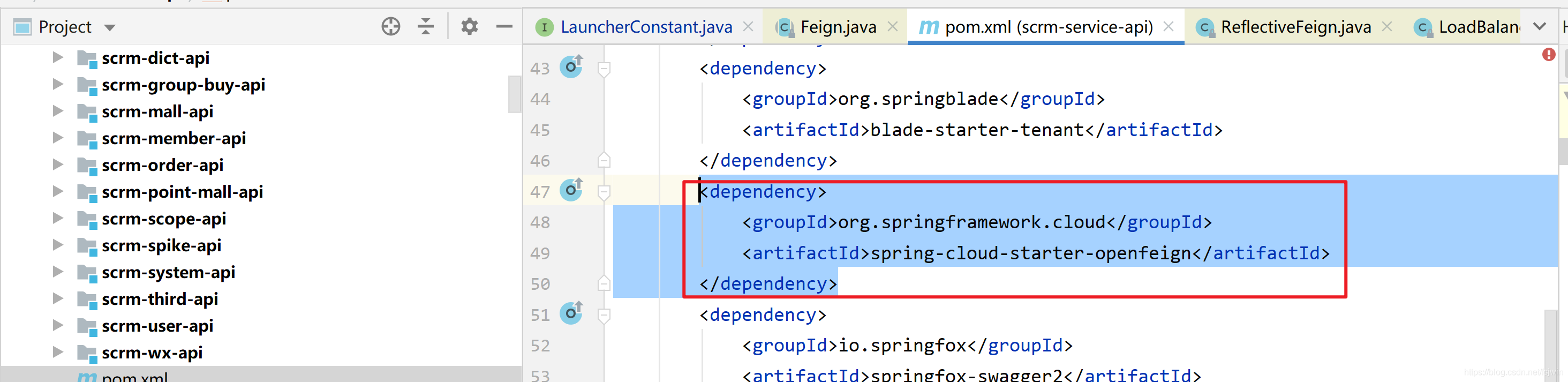
Task: Expand the scrm-order-api module
Action: click(58, 164)
